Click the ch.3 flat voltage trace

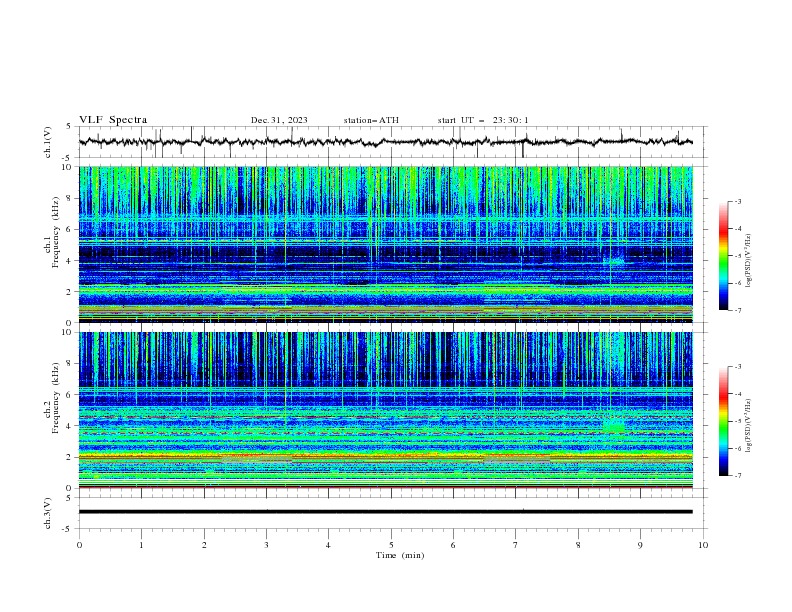(385, 512)
